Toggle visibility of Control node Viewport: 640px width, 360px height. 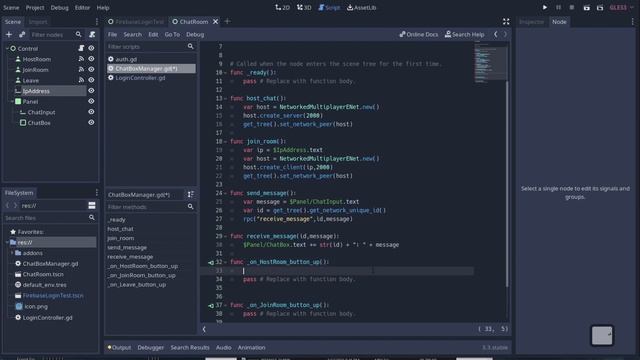(x=91, y=48)
